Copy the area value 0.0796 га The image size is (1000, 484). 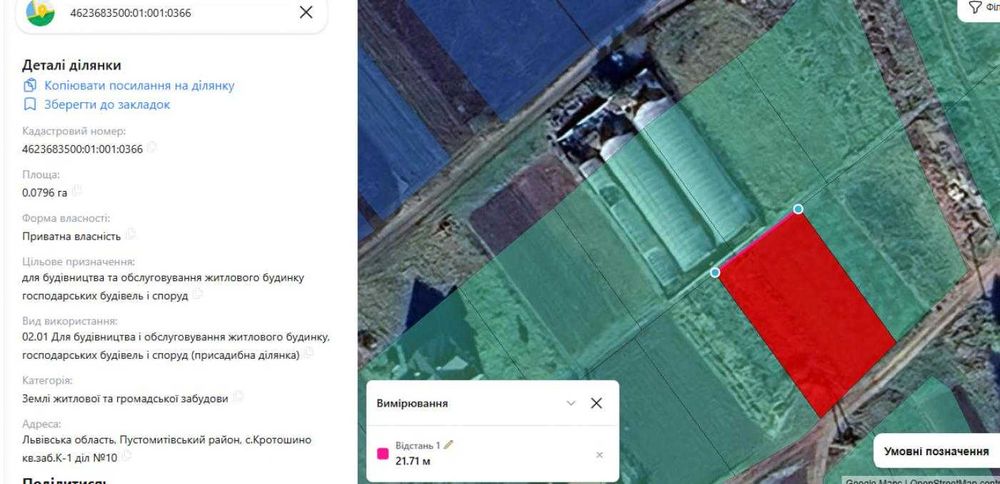pos(77,191)
